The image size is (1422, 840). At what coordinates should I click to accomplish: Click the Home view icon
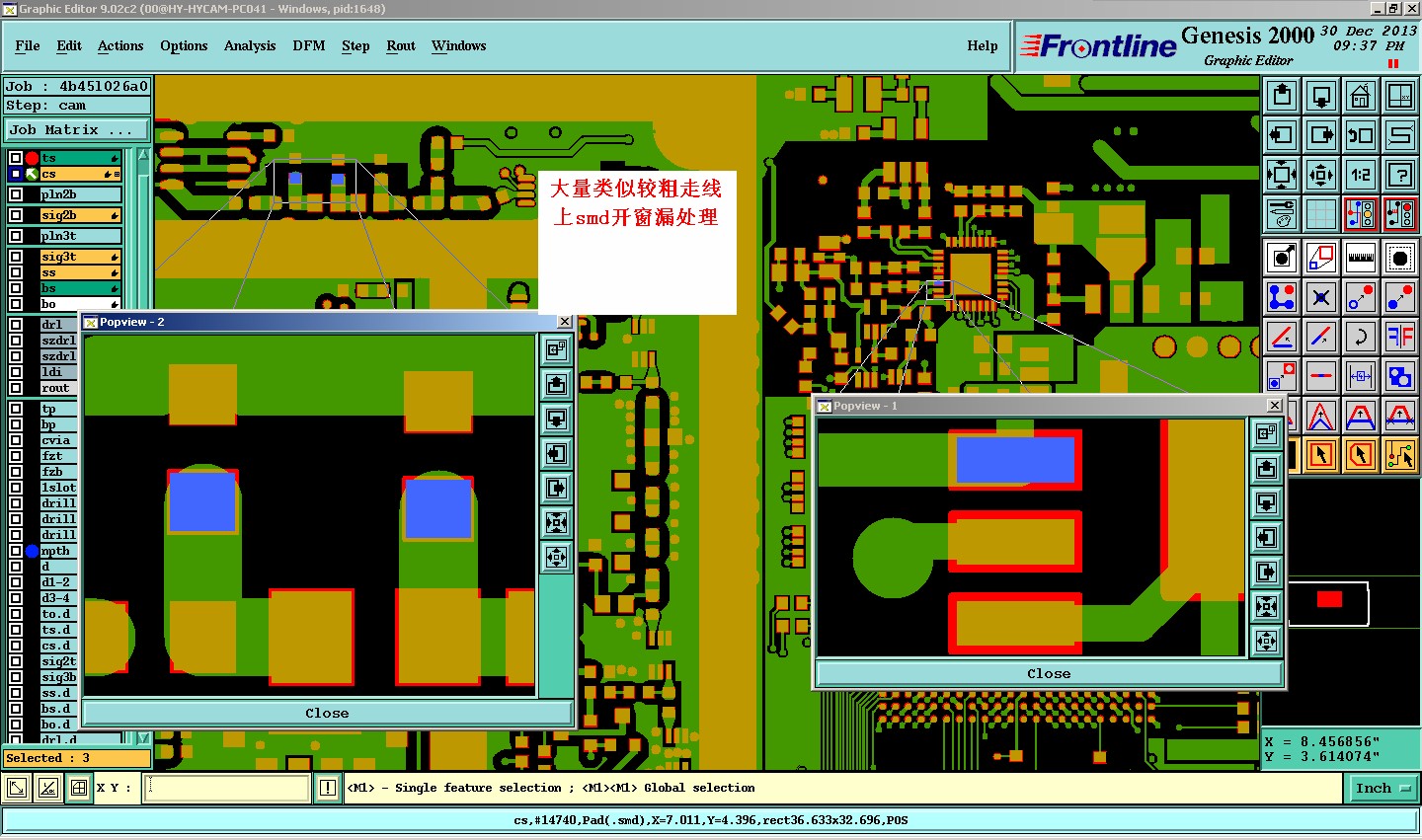click(1361, 96)
